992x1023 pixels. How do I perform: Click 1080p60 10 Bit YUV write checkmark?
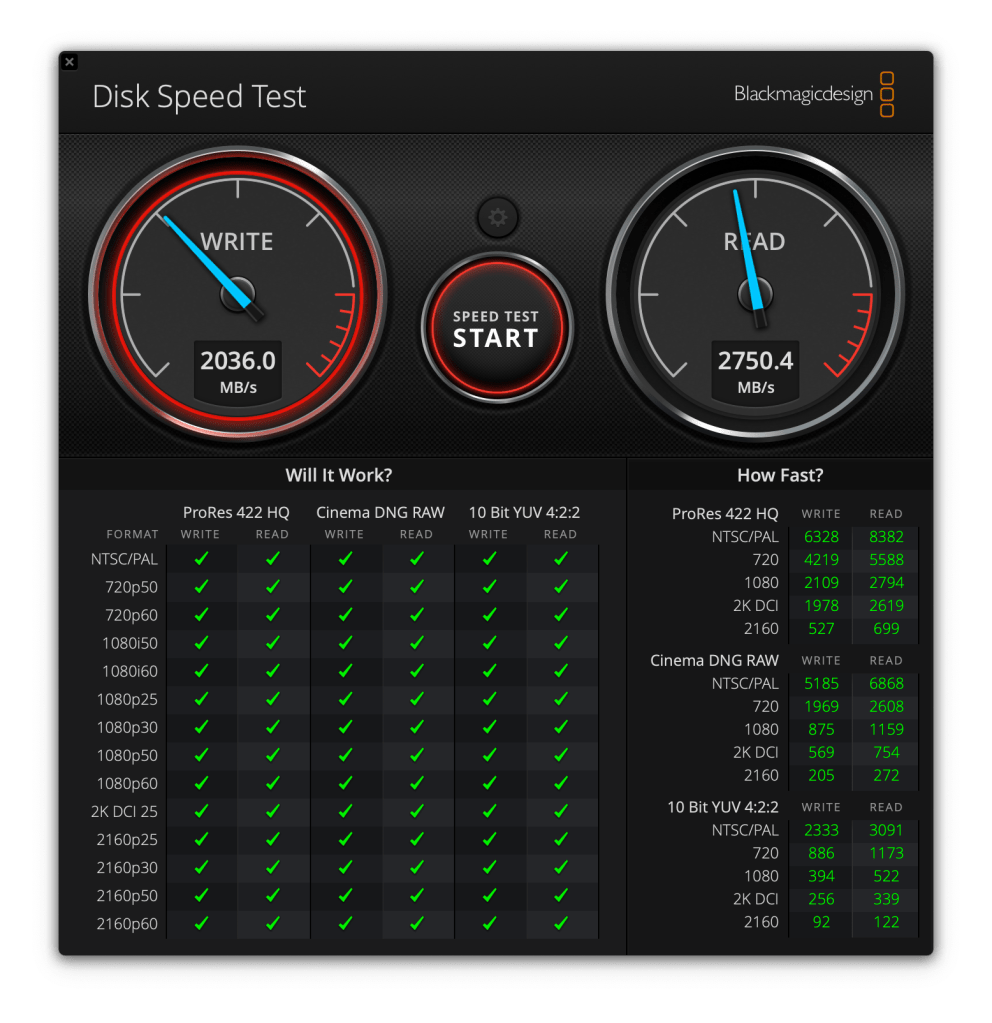(x=489, y=783)
